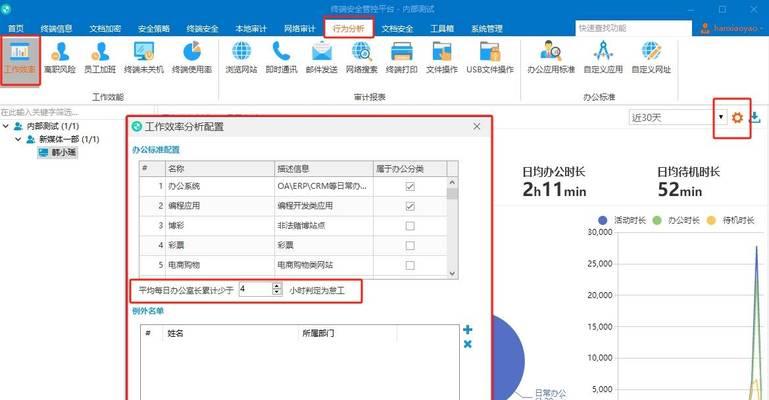
Task: Click the export download icon beside the gear
Action: coord(756,118)
